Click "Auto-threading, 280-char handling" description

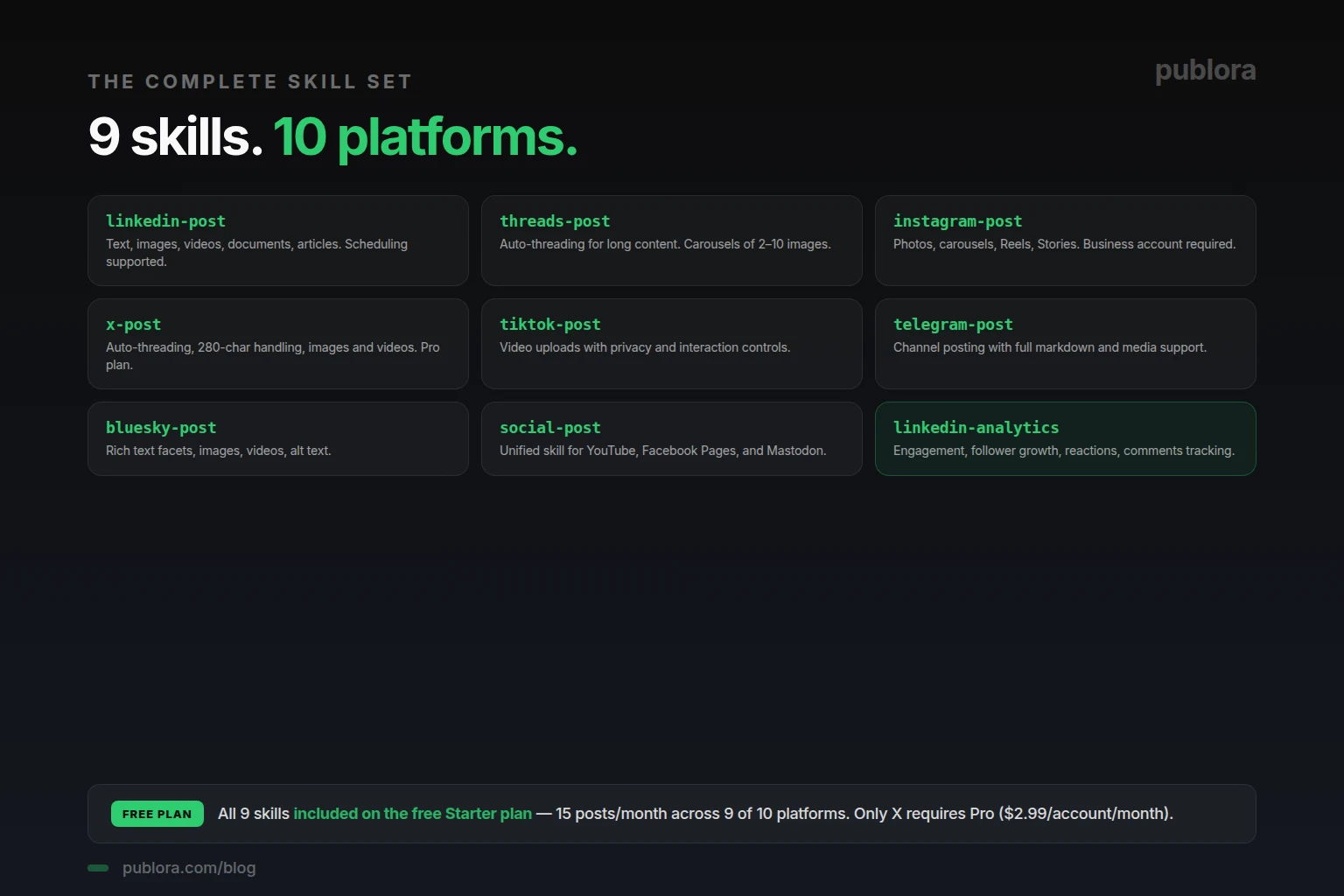(x=273, y=356)
